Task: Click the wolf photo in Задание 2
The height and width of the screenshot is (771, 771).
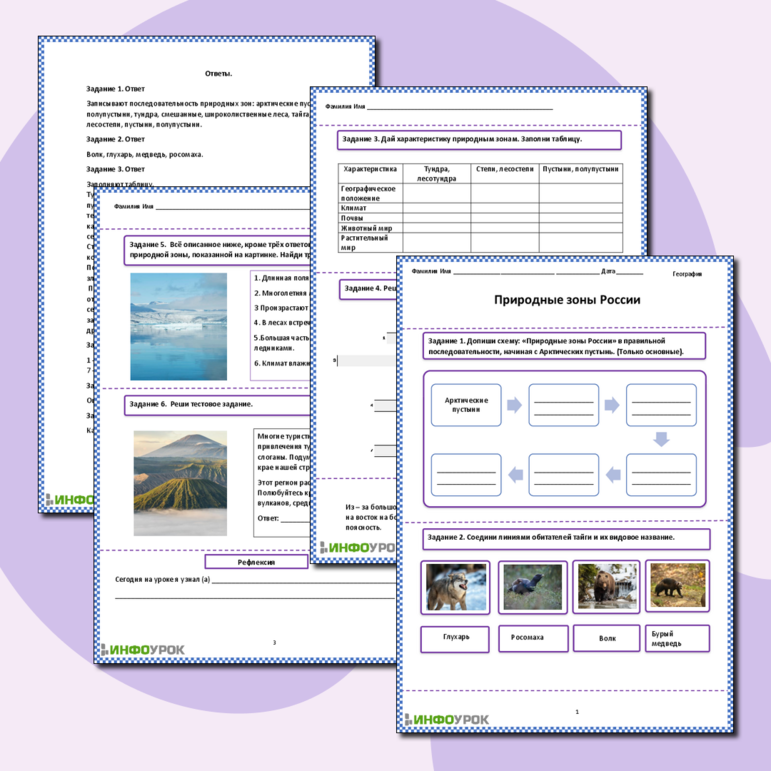Action: 456,587
